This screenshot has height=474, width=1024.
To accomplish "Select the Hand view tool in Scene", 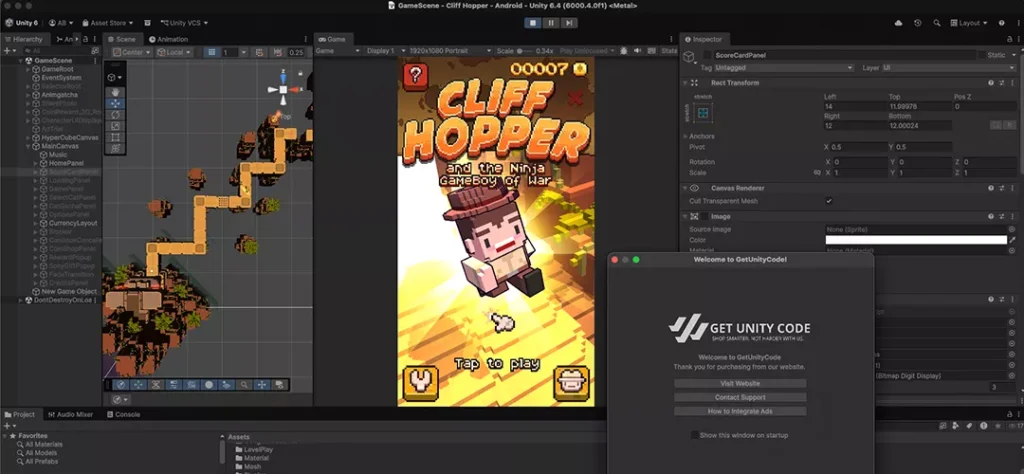I will 115,92.
